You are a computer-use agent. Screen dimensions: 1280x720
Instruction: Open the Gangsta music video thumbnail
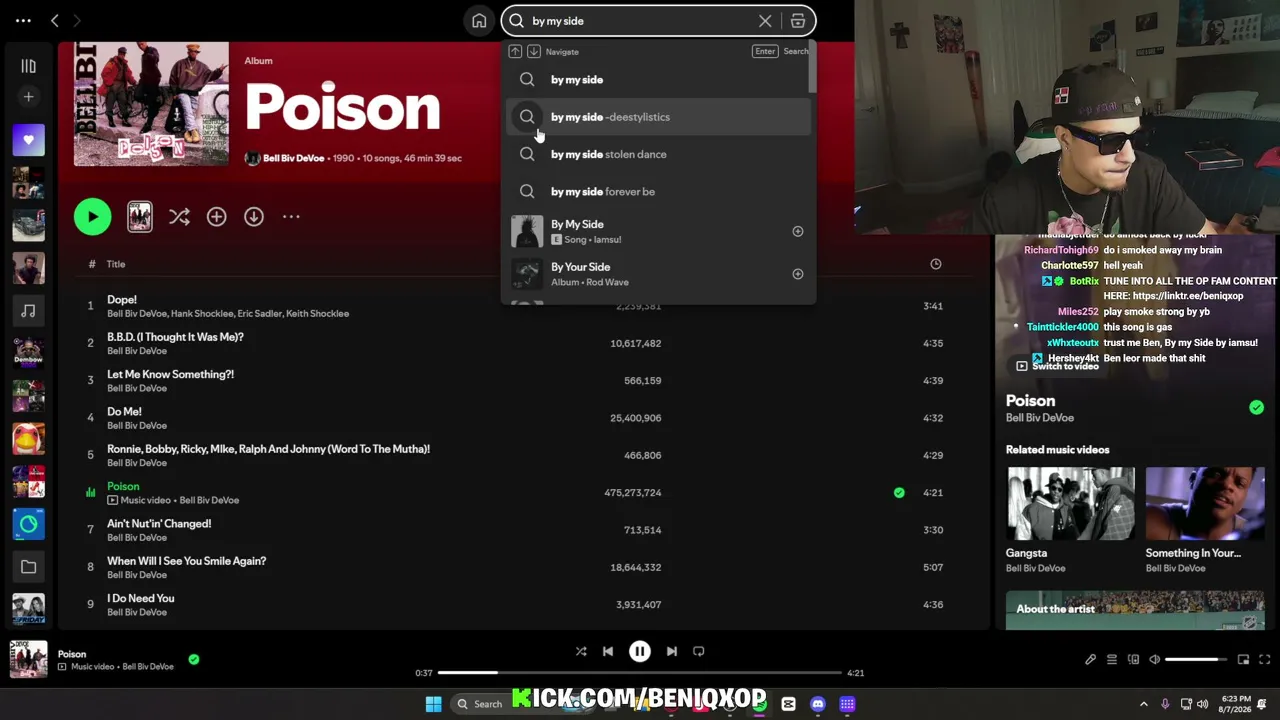tap(1070, 503)
